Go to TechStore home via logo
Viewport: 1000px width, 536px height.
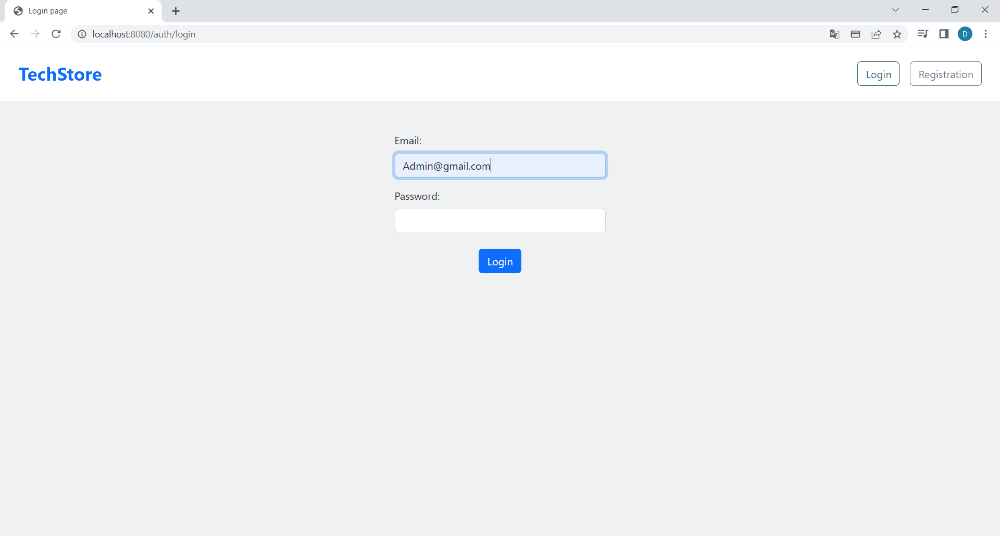tap(60, 75)
